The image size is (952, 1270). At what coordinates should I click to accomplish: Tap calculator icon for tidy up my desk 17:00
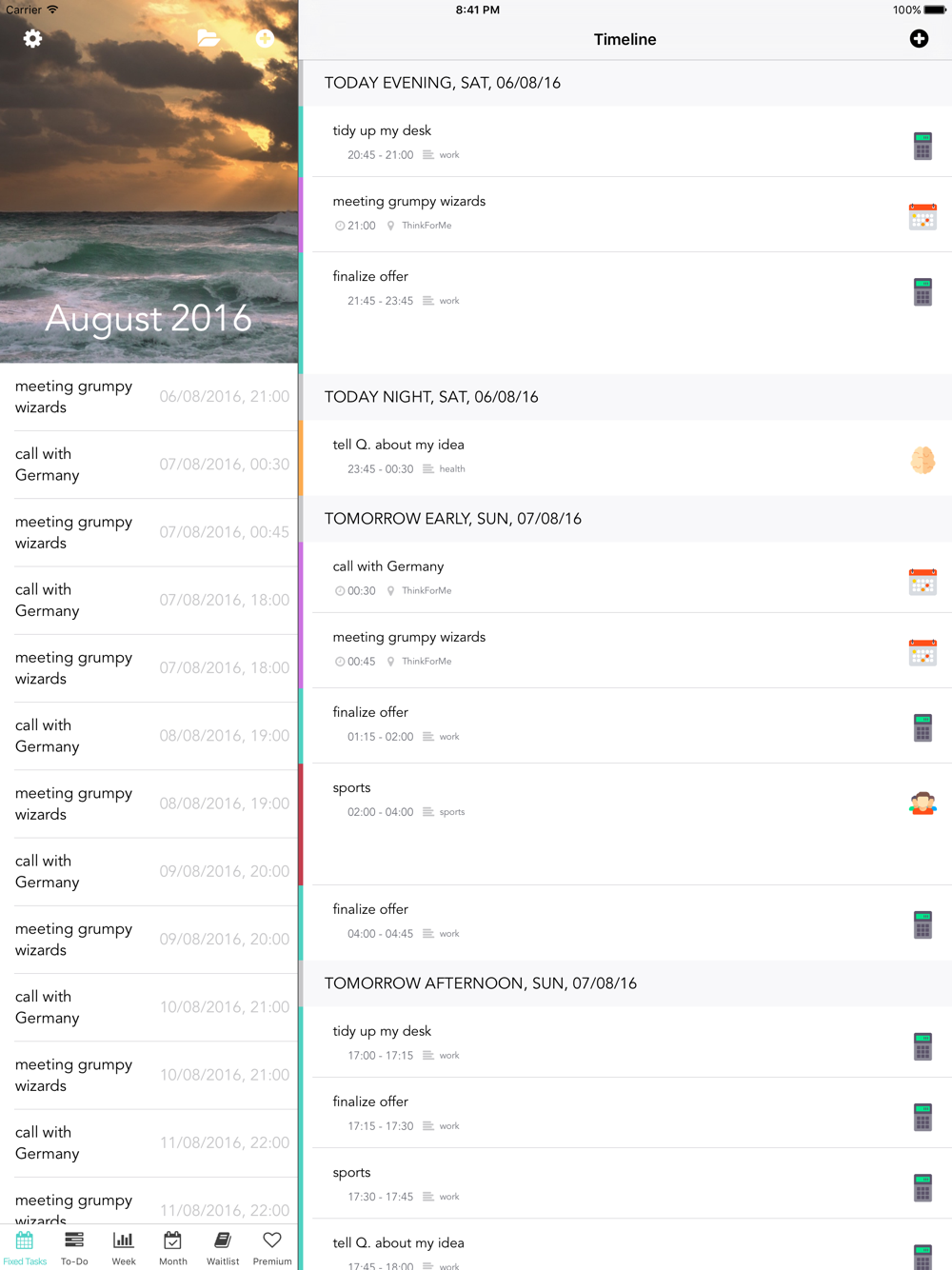(x=922, y=1046)
